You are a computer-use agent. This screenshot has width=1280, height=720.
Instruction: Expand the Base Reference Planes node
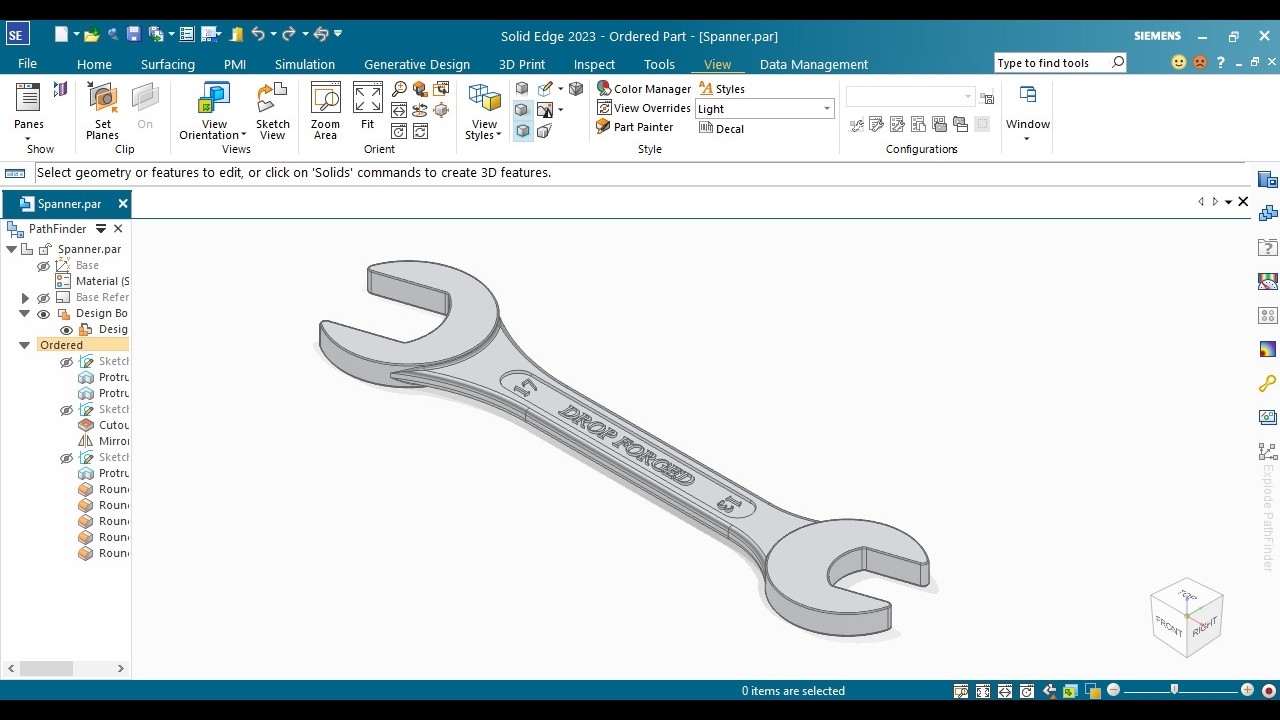pos(25,298)
